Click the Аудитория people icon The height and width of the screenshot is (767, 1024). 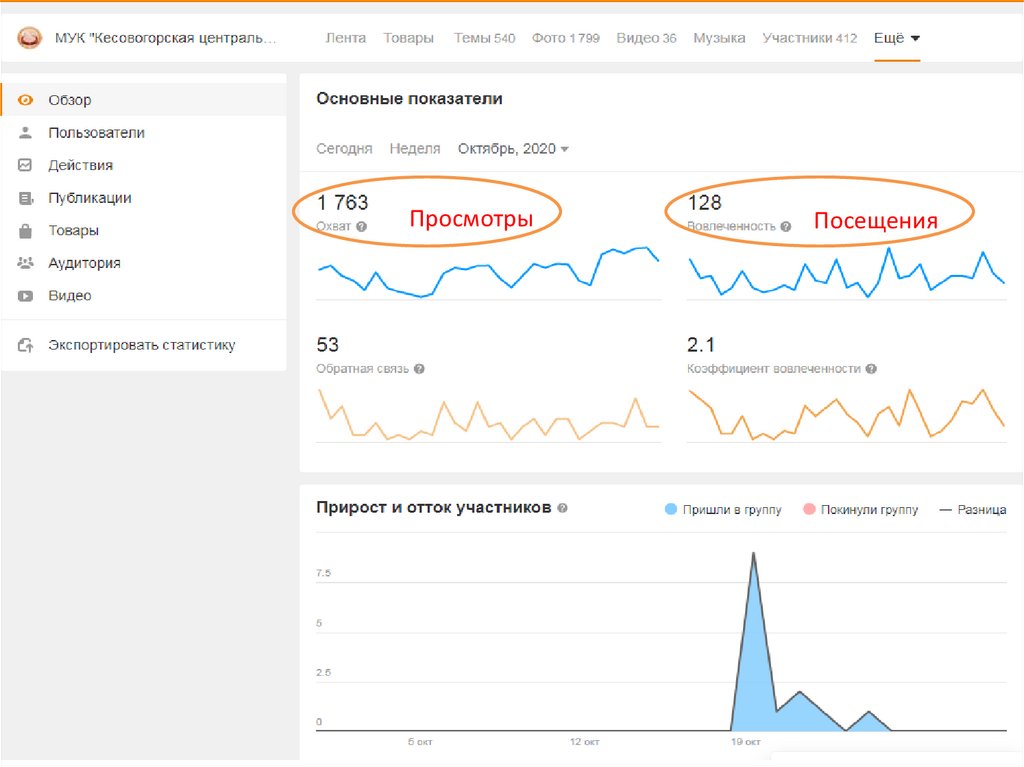(x=26, y=263)
